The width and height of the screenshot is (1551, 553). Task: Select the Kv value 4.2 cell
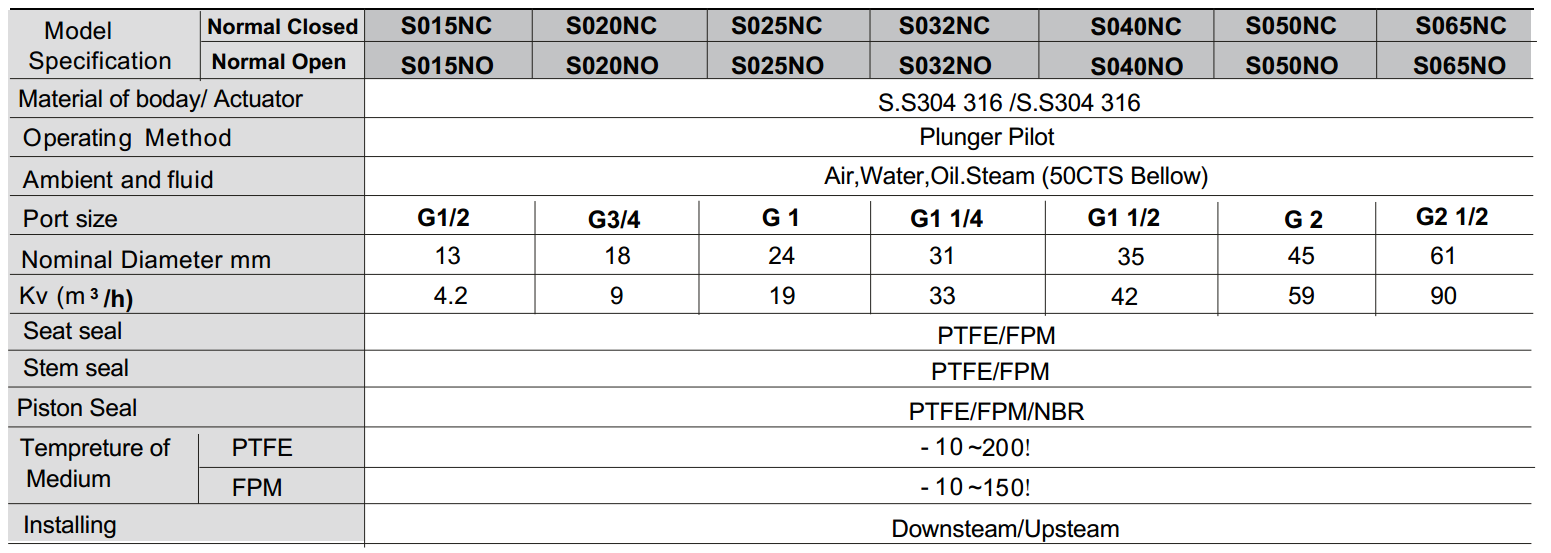[448, 296]
